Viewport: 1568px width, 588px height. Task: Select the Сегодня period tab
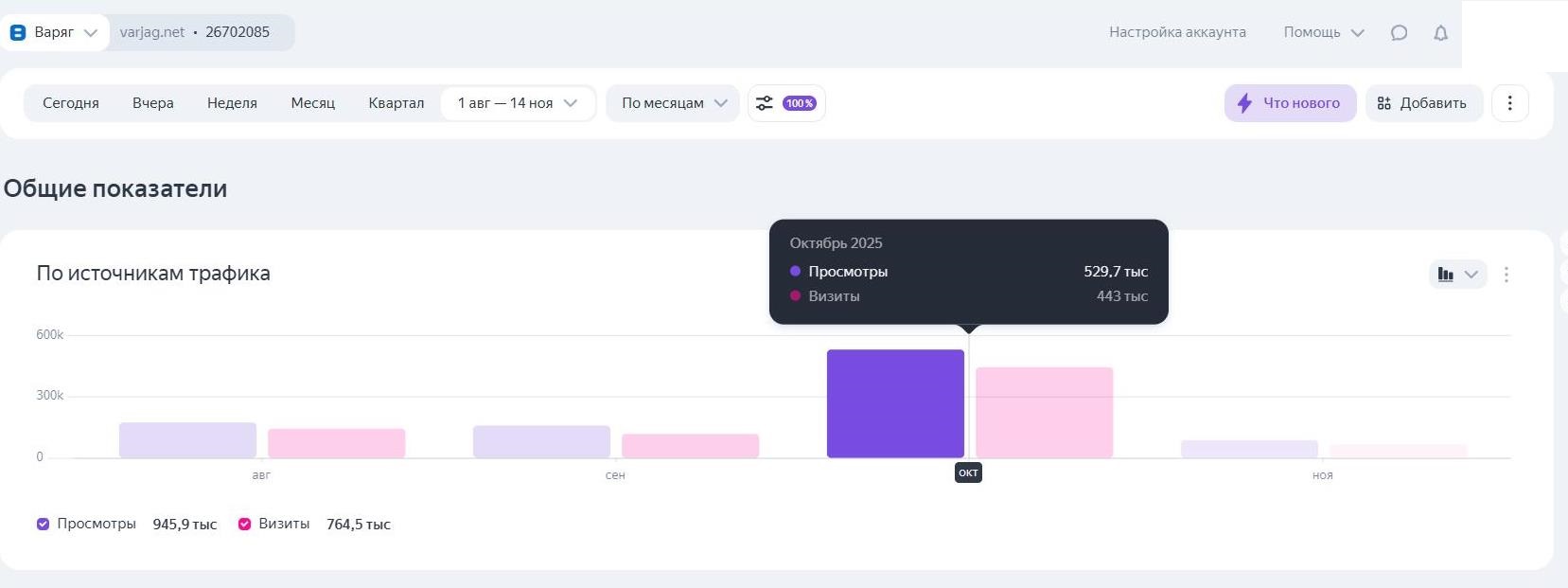tap(71, 103)
